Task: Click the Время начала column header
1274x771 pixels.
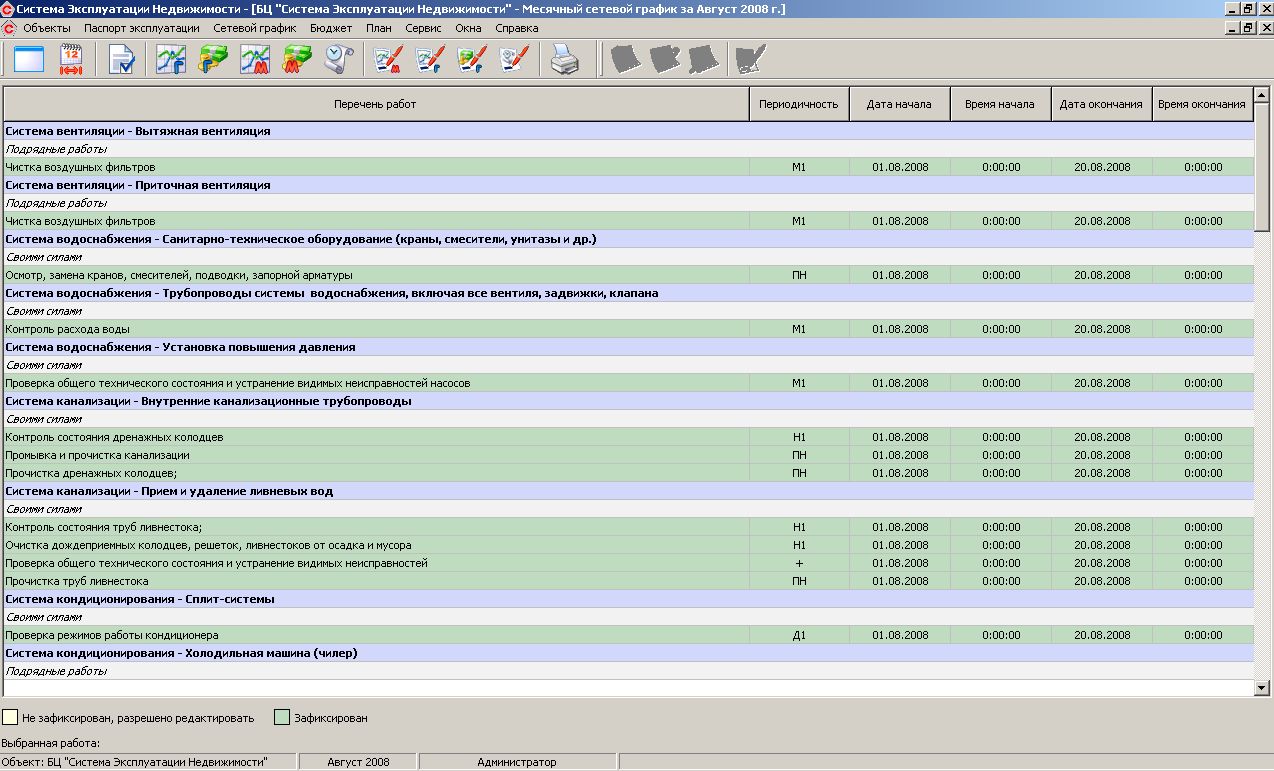Action: 1000,104
